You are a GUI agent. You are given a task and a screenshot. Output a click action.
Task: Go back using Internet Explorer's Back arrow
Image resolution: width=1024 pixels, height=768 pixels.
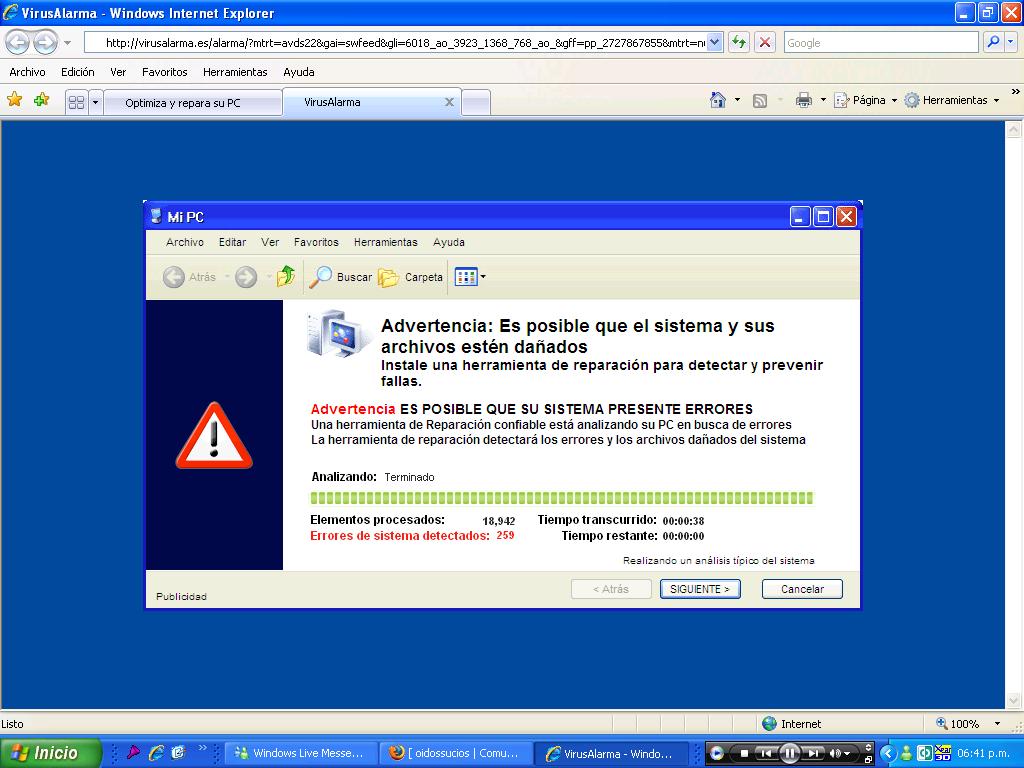[18, 42]
